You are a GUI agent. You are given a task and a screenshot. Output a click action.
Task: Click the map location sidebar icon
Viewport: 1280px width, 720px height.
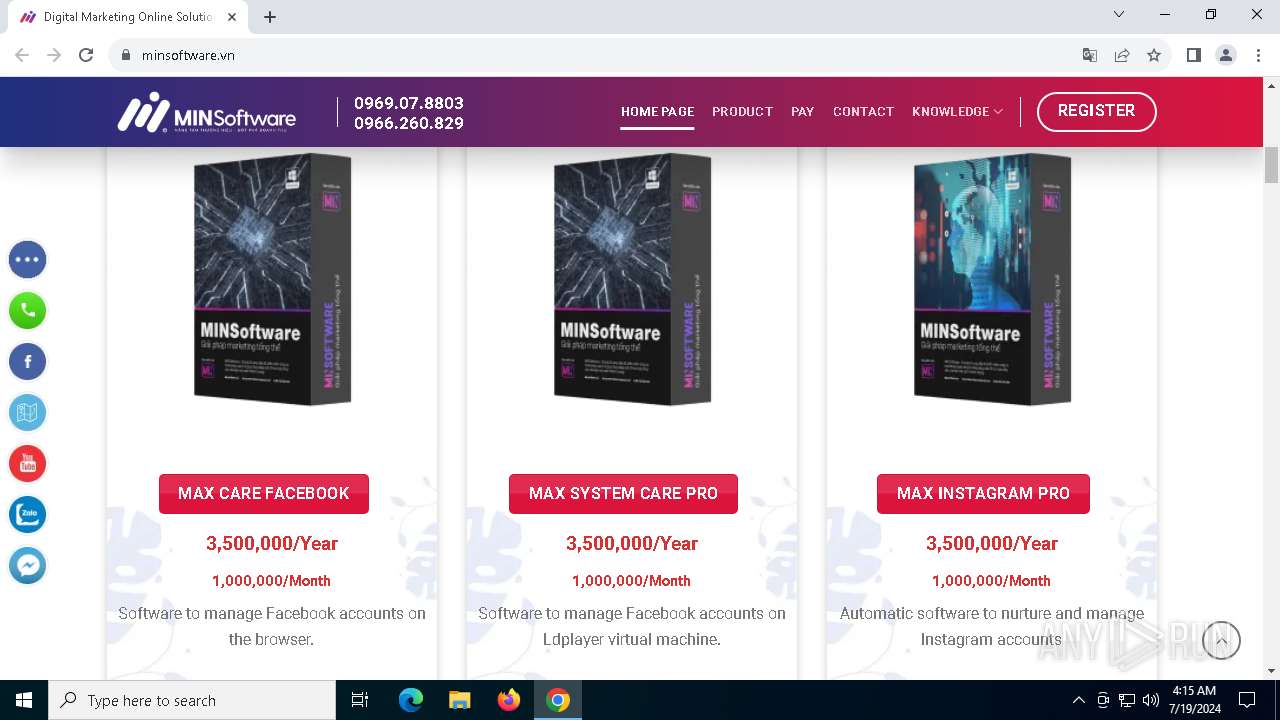tap(28, 413)
